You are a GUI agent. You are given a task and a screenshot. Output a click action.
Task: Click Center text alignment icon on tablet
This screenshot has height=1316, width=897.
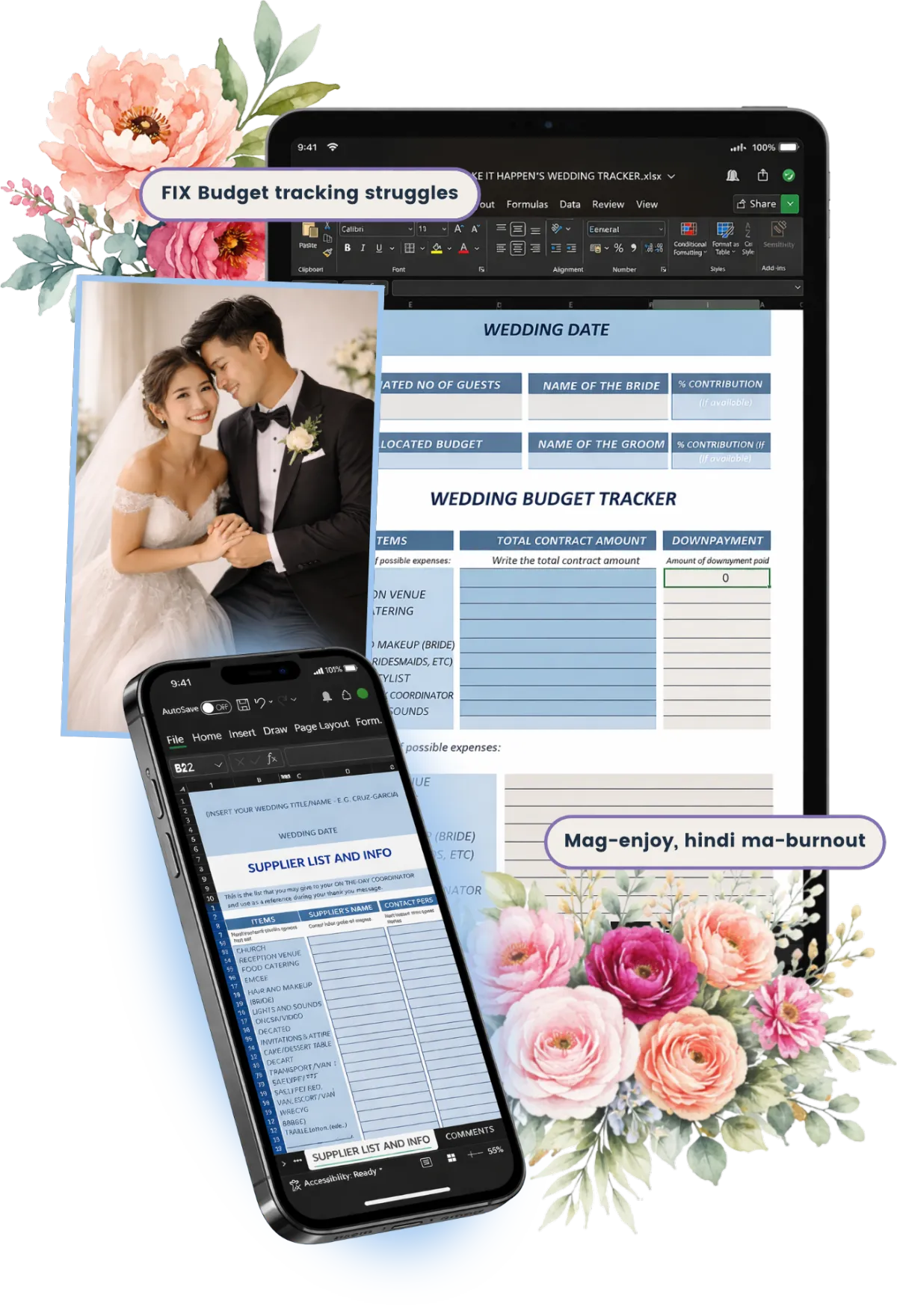517,248
